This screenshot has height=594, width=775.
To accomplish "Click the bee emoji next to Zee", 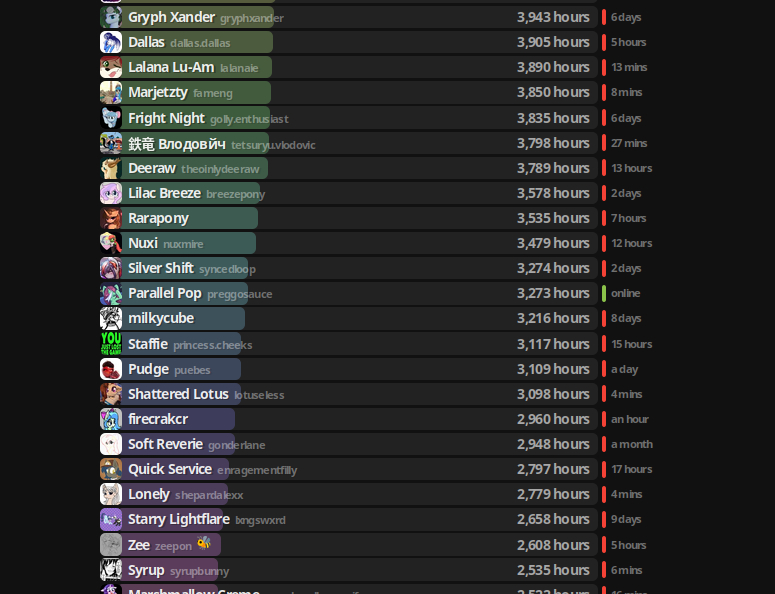I will (204, 543).
